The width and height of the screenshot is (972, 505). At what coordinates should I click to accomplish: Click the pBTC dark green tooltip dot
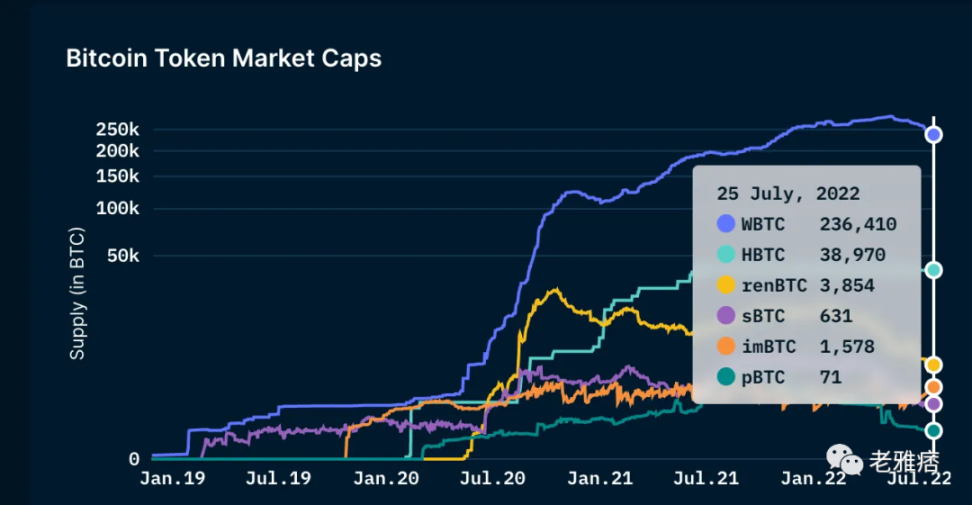coord(726,377)
